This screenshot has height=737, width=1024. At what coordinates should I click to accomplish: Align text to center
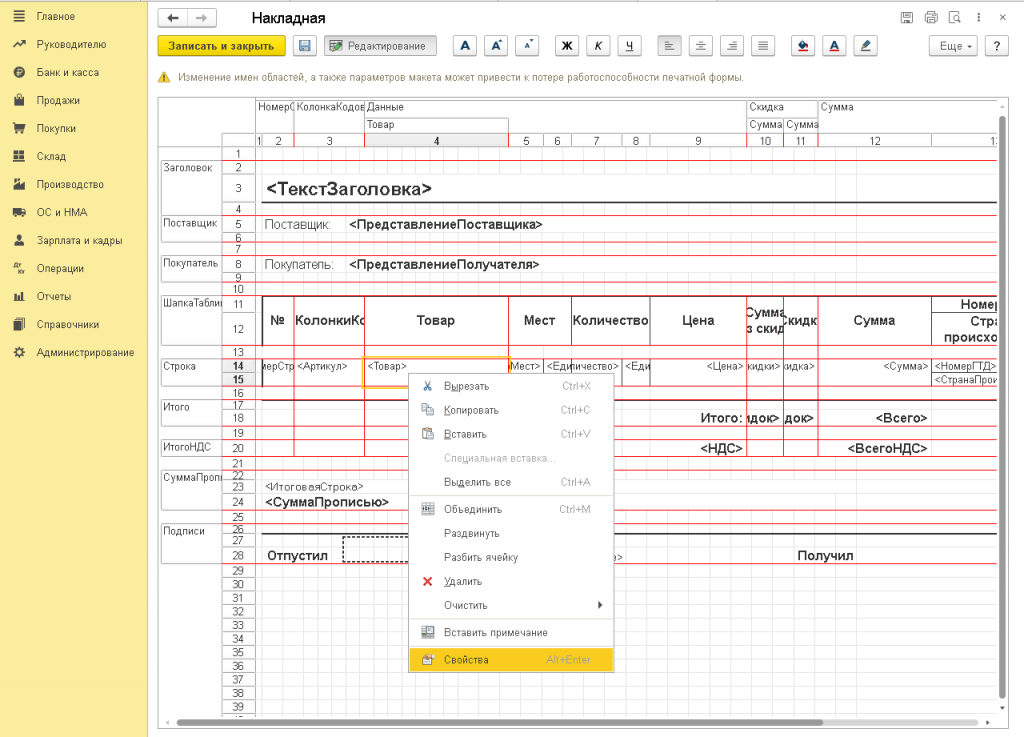701,46
